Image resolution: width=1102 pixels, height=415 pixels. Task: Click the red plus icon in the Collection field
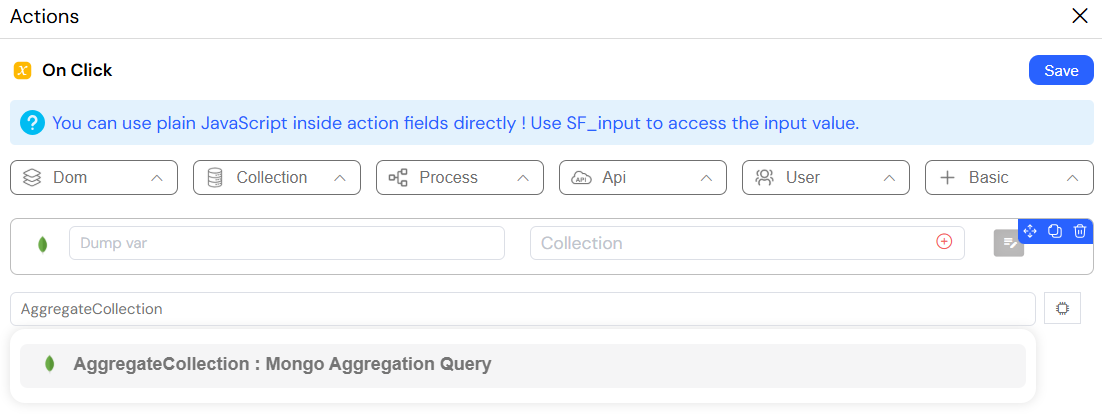pos(944,242)
